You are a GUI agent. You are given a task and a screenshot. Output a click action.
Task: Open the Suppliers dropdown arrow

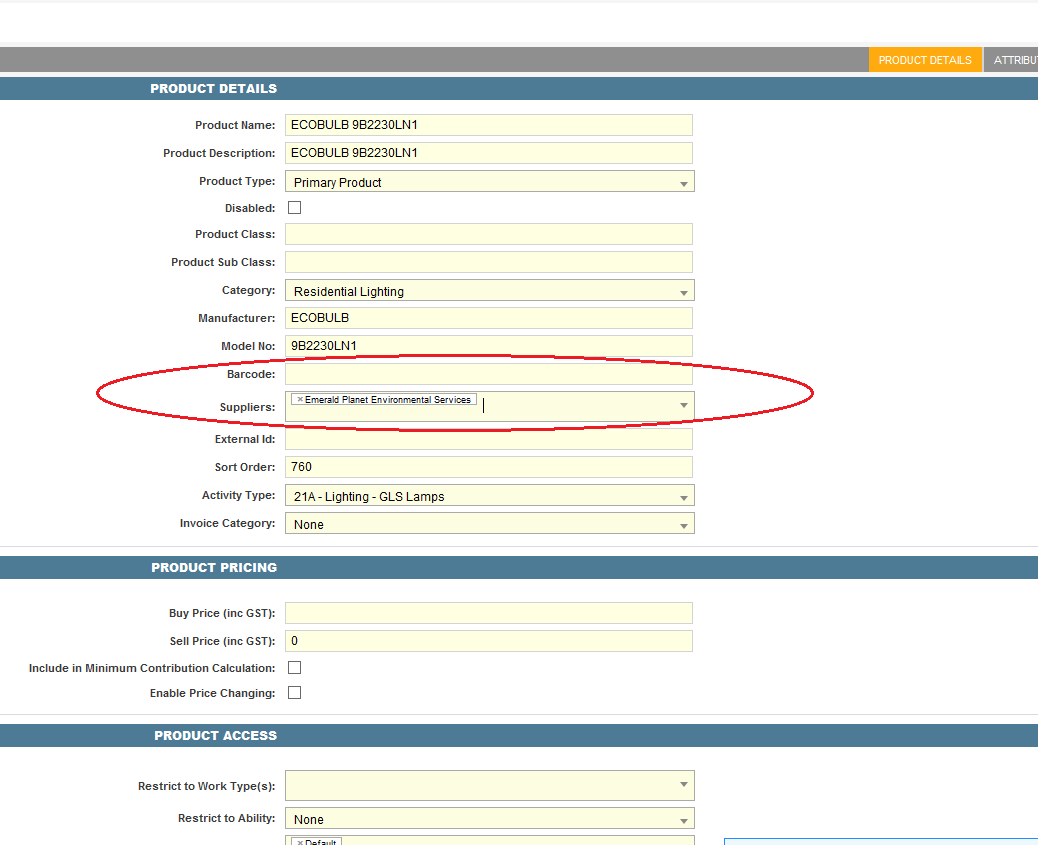tap(684, 405)
